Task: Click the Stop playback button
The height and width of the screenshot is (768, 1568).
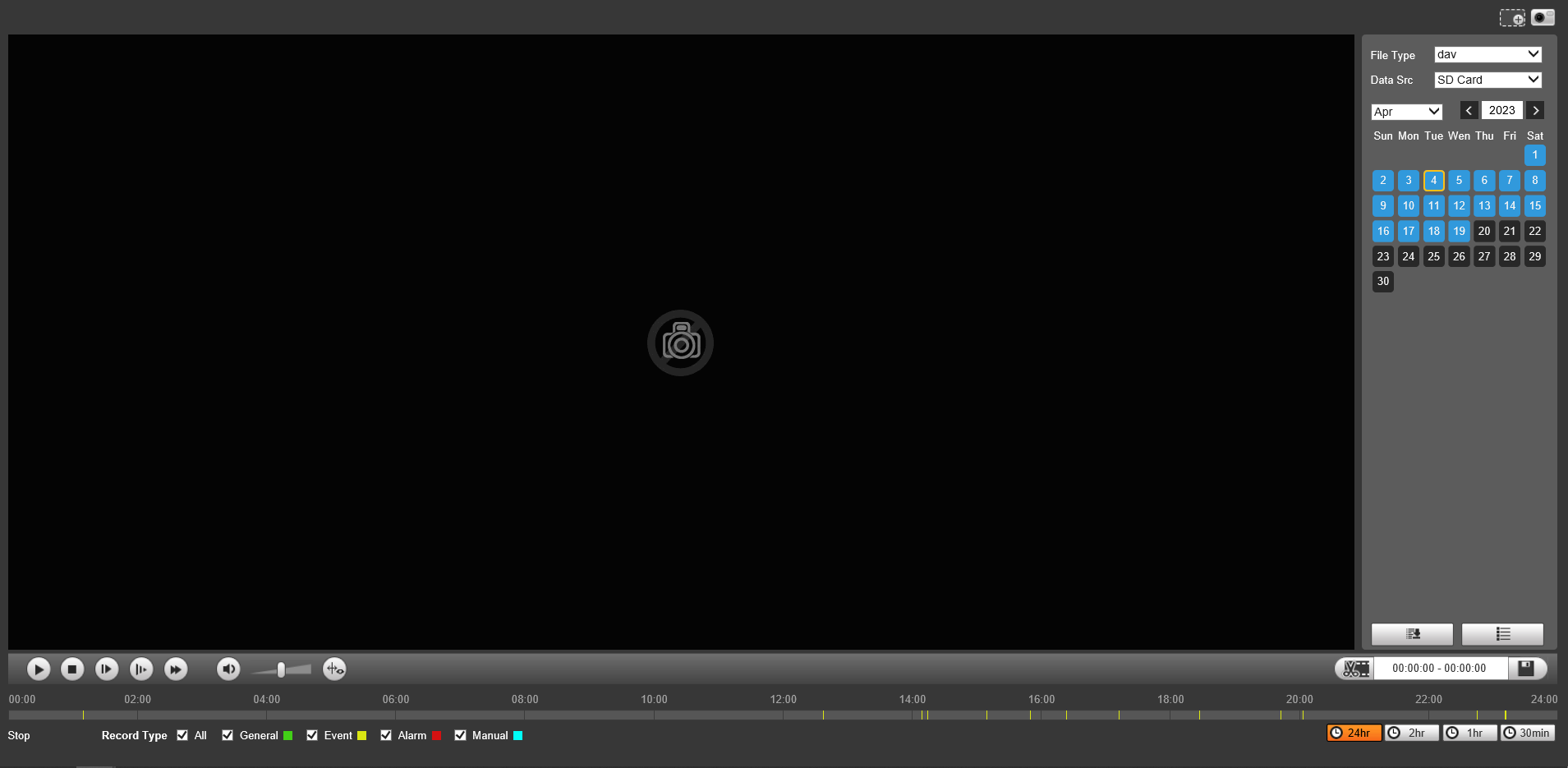Action: pos(72,669)
